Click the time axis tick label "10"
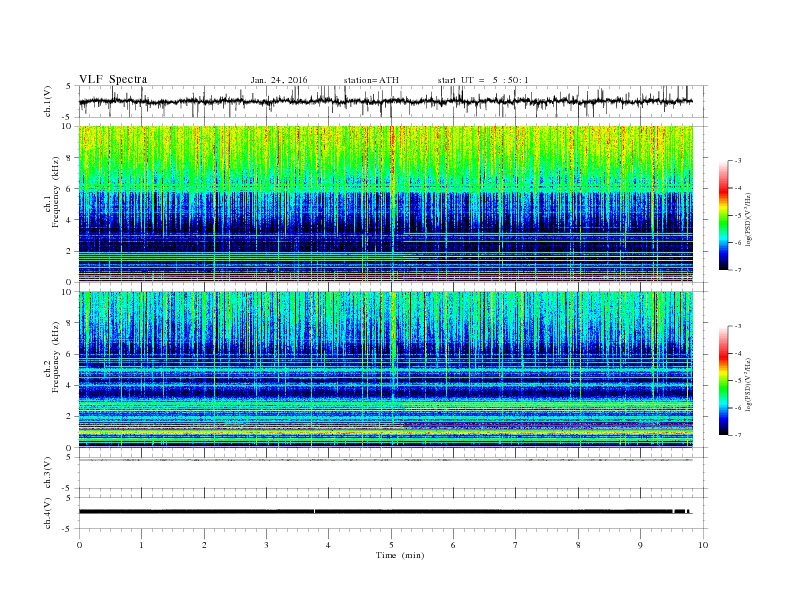The width and height of the screenshot is (792, 612). tap(703, 545)
